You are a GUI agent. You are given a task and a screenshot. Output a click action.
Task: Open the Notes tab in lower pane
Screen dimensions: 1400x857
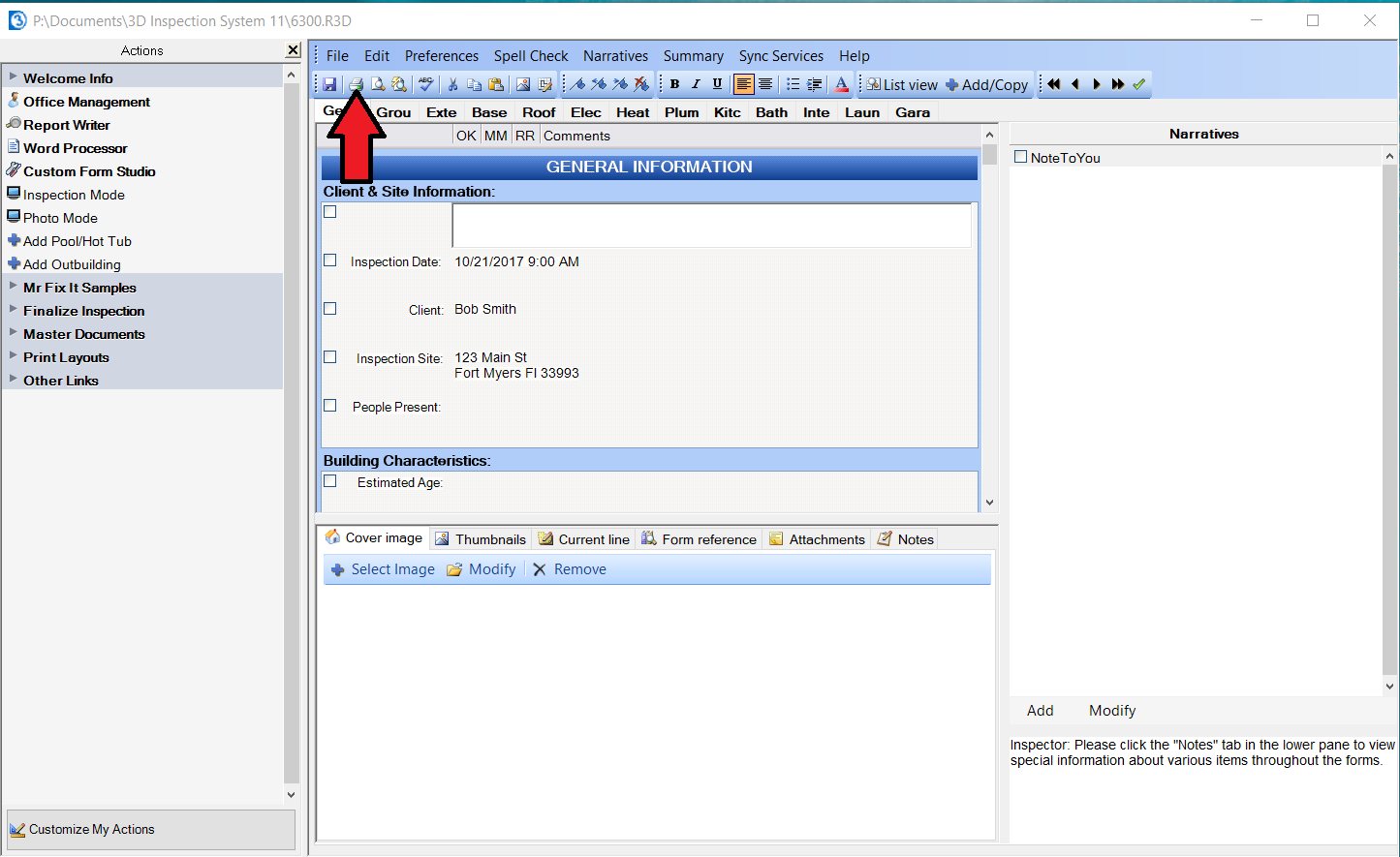906,539
